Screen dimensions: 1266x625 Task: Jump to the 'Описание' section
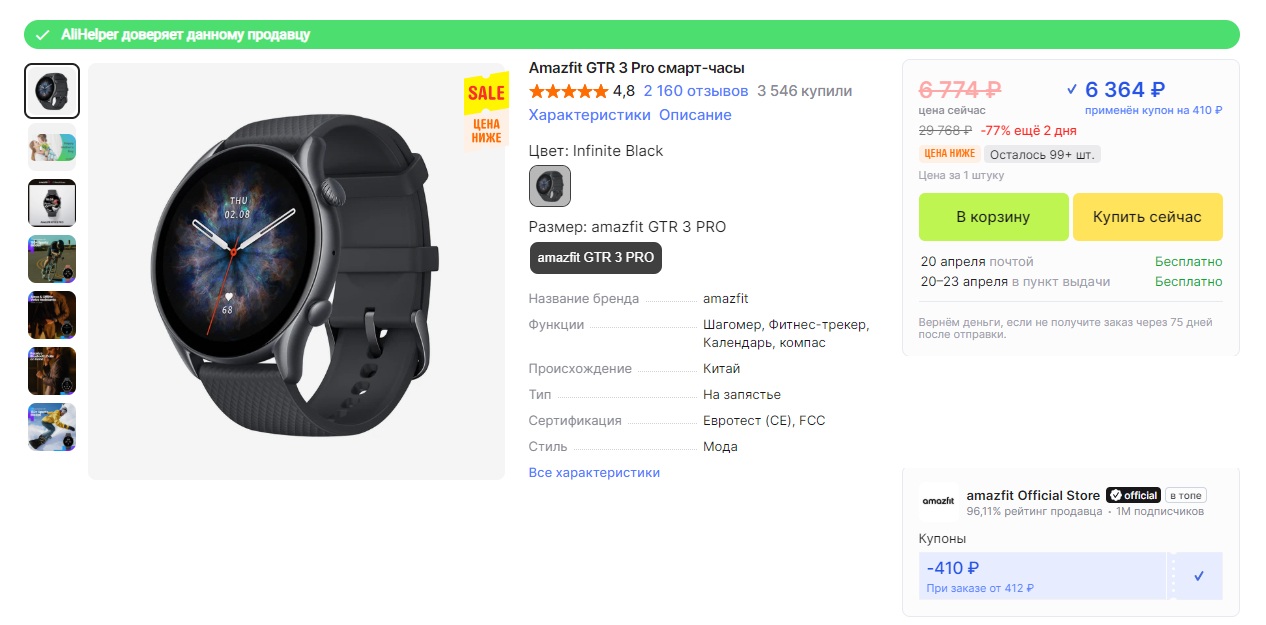[695, 115]
